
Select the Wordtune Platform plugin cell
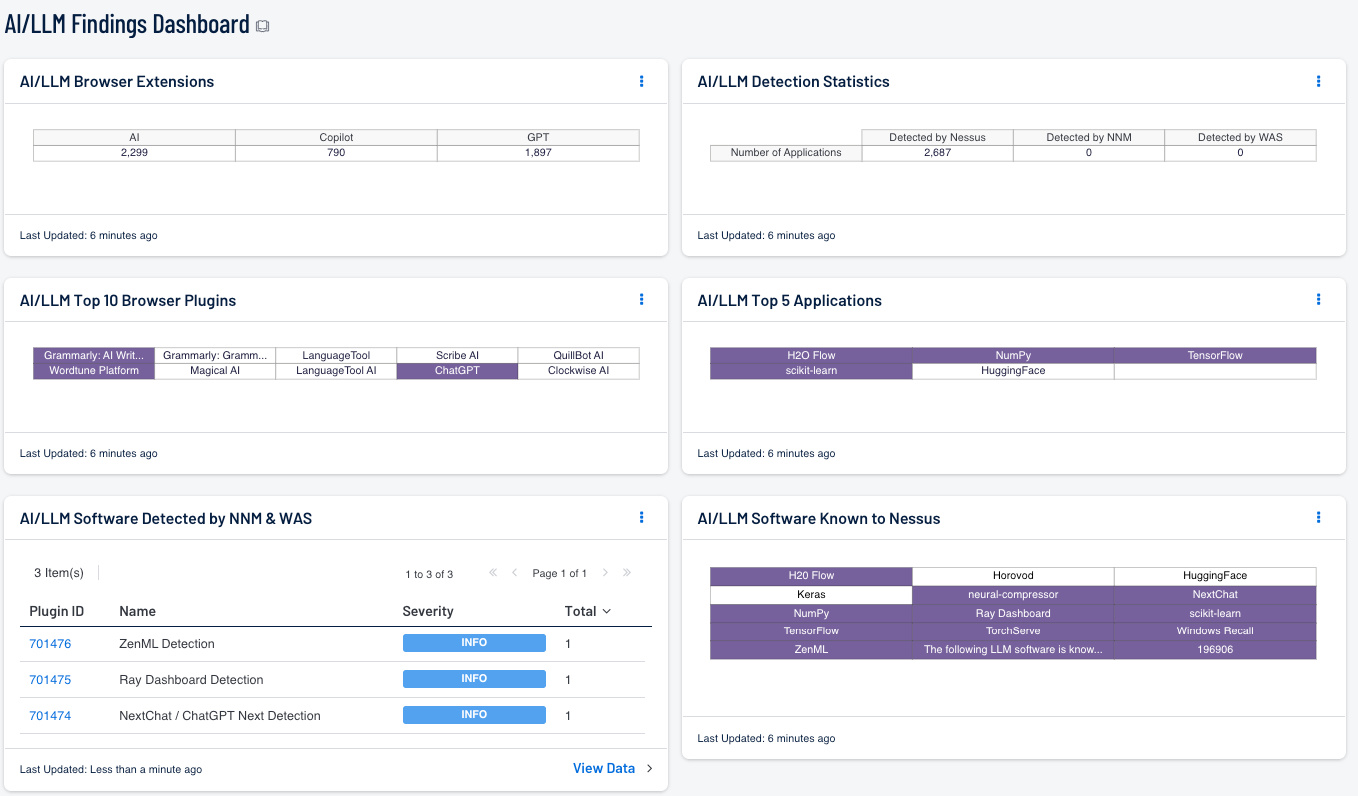[94, 371]
